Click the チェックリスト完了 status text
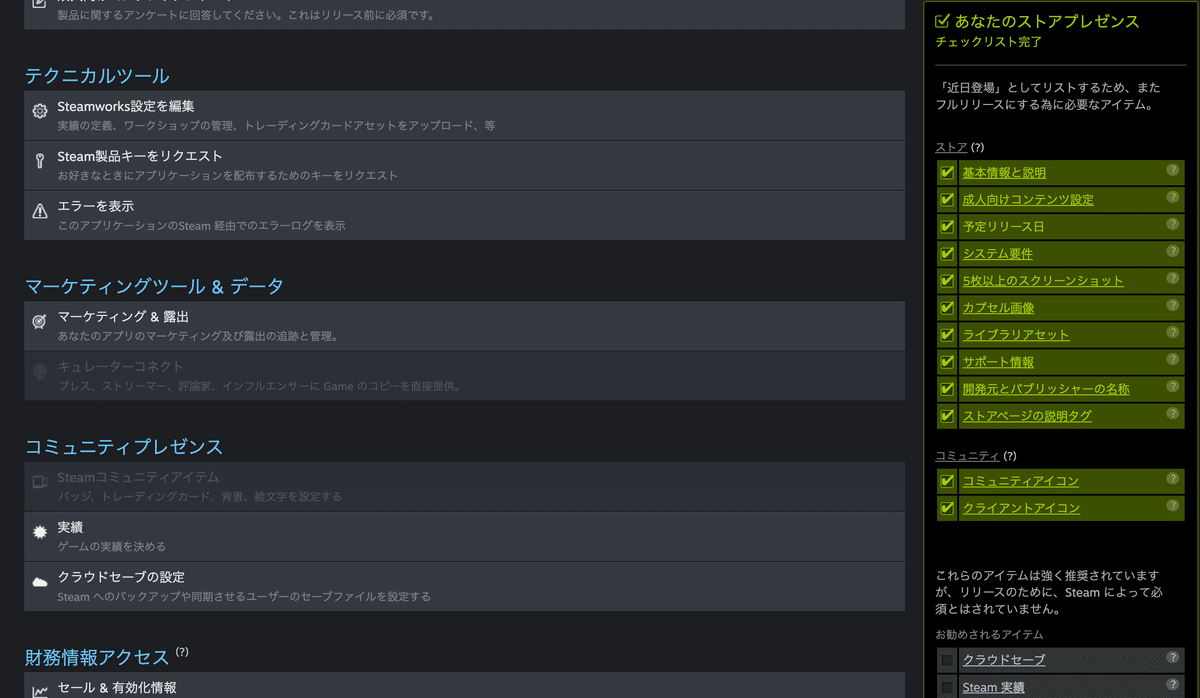The width and height of the screenshot is (1200, 698). point(989,42)
